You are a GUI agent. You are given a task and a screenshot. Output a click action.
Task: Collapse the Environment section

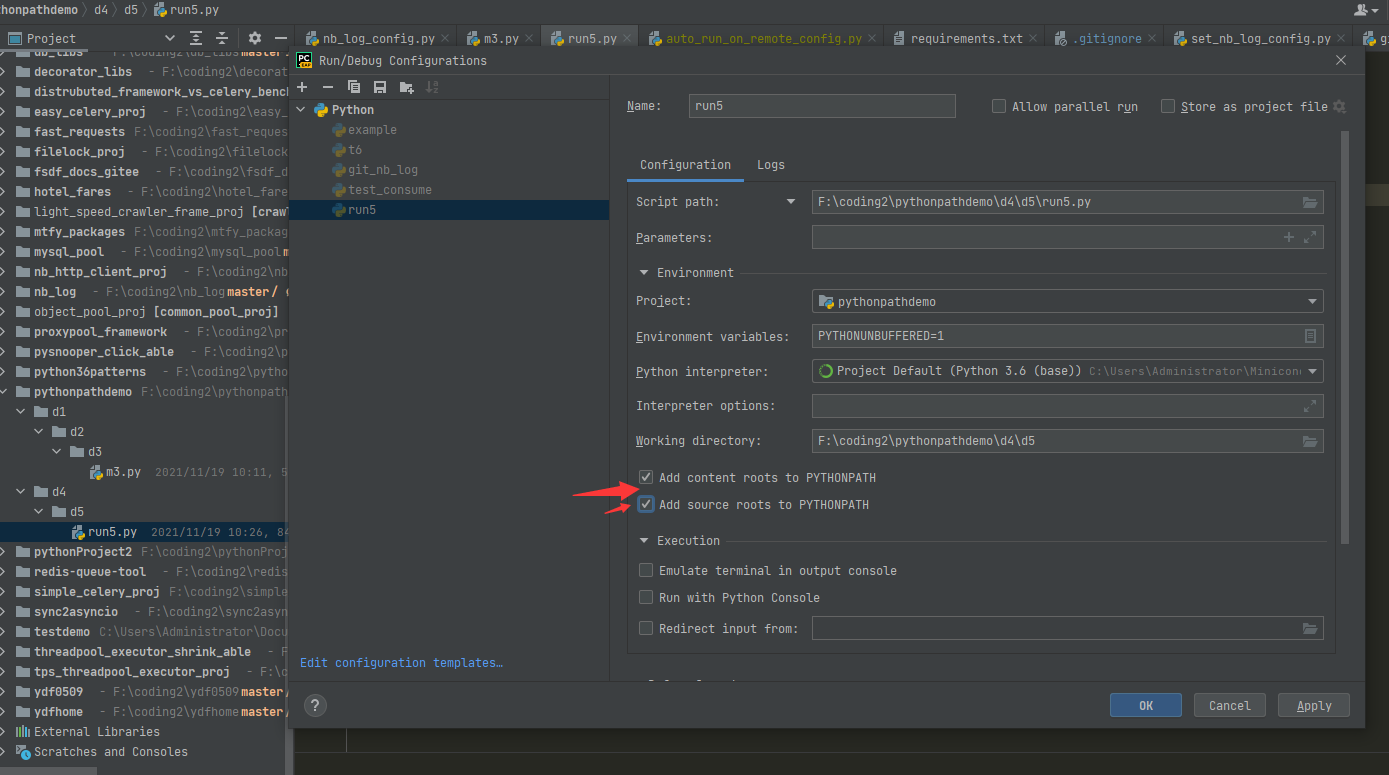pyautogui.click(x=644, y=273)
